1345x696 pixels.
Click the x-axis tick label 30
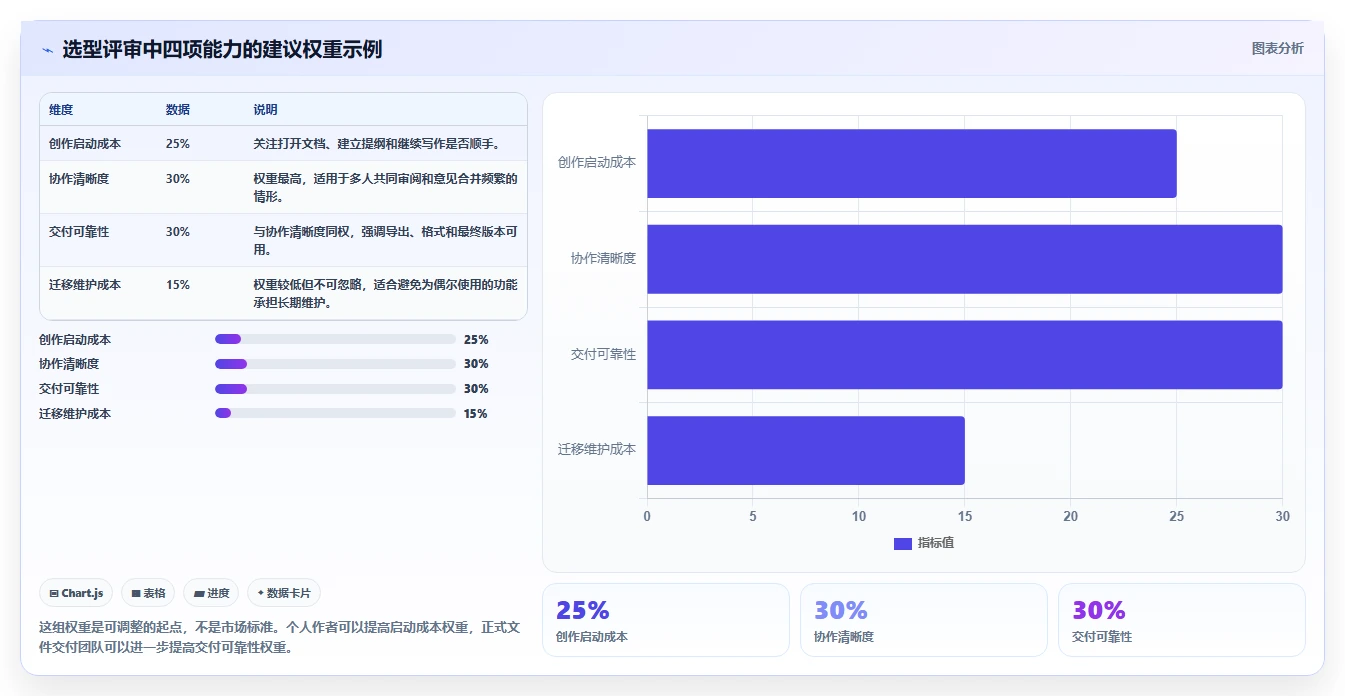pos(1283,516)
